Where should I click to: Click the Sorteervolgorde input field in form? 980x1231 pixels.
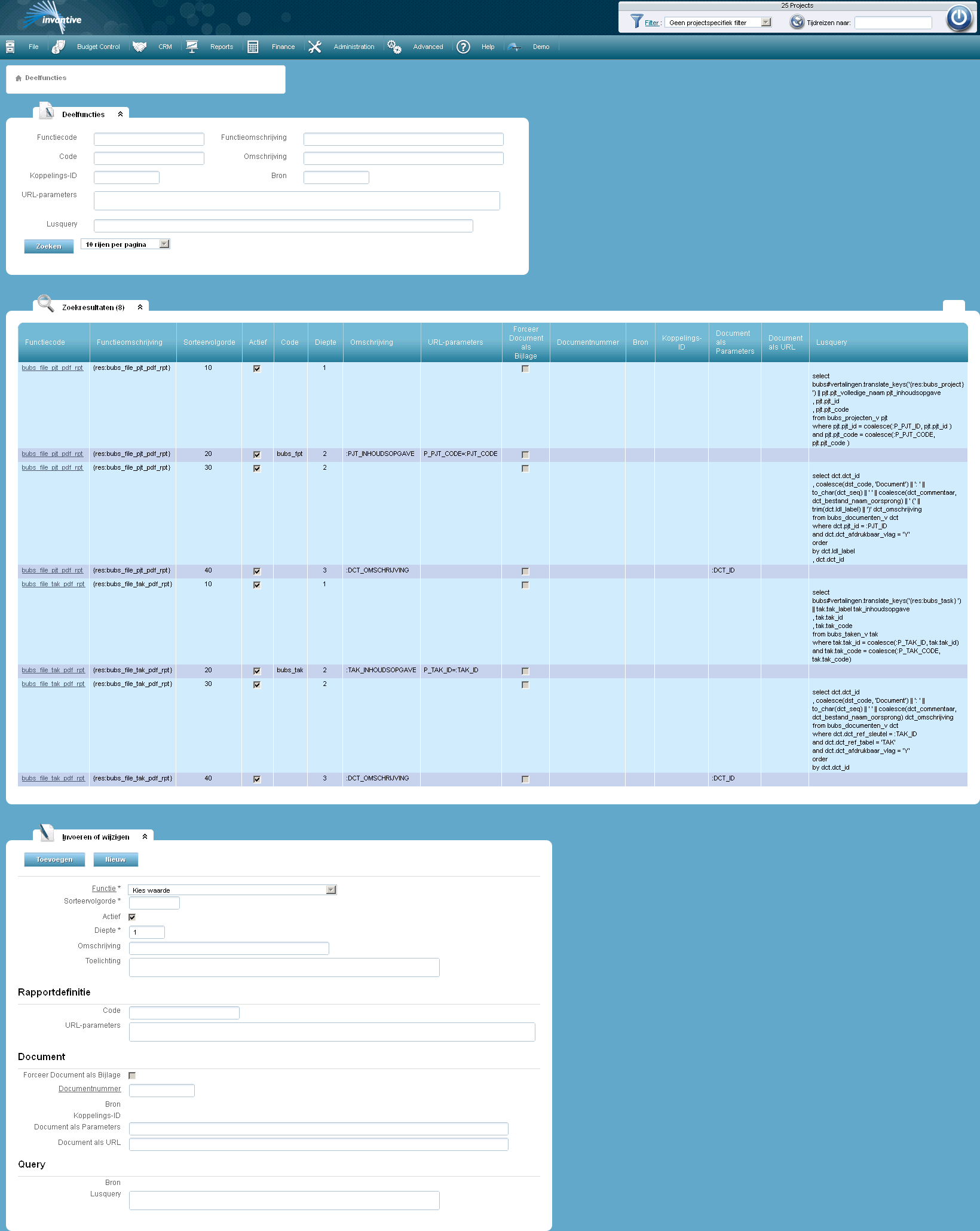(154, 903)
